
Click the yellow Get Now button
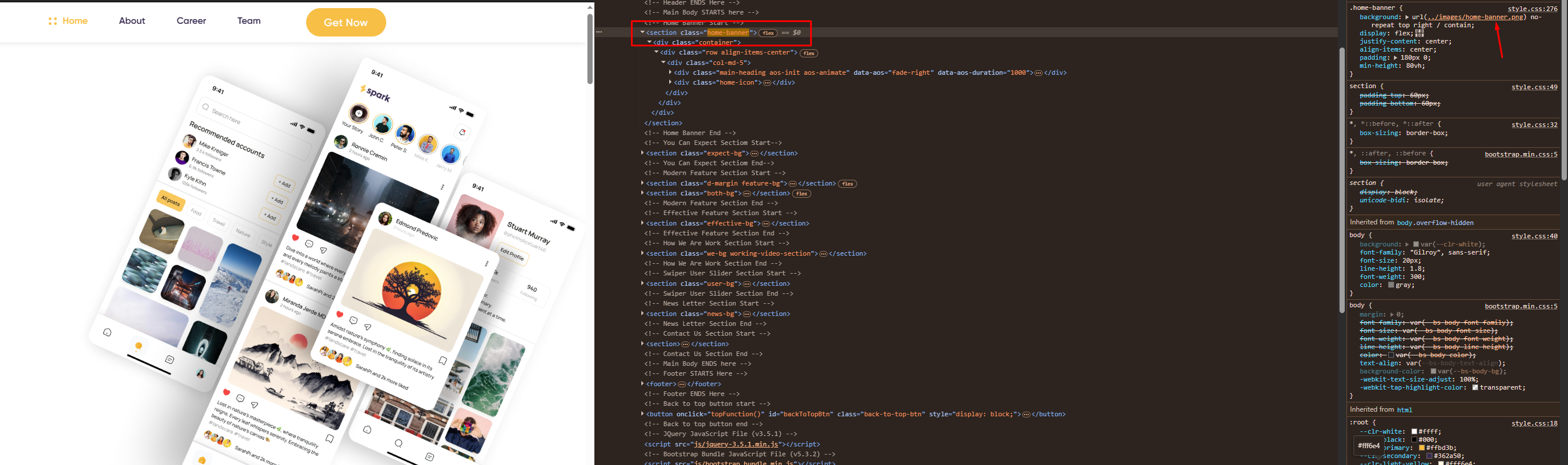(x=346, y=23)
